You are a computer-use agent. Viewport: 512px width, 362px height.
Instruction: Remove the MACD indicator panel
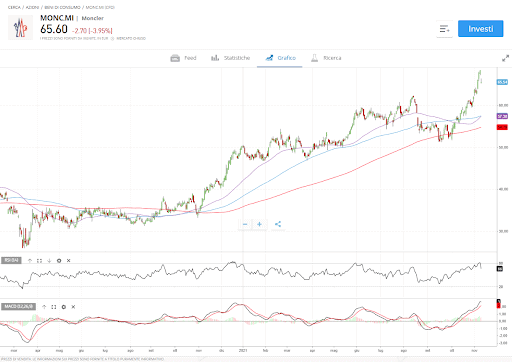73,307
